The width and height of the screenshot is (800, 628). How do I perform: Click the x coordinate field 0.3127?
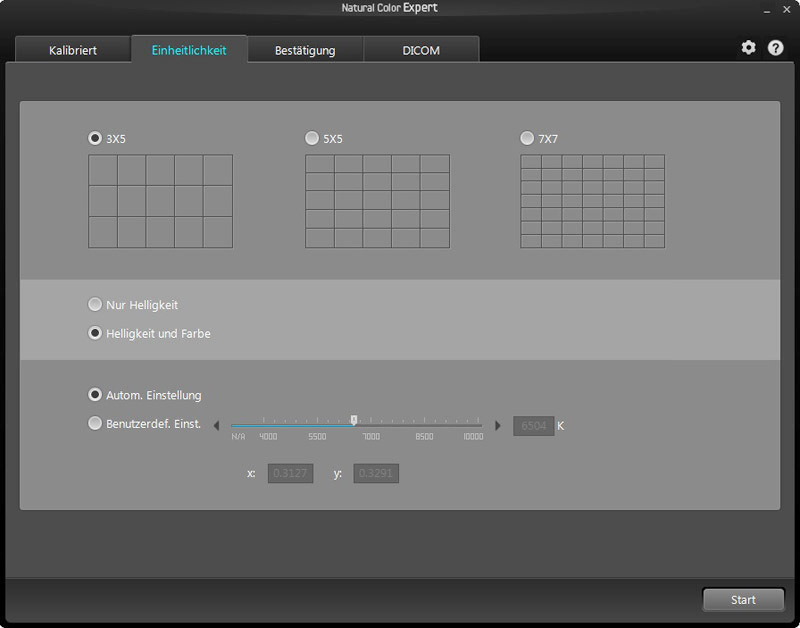point(290,473)
